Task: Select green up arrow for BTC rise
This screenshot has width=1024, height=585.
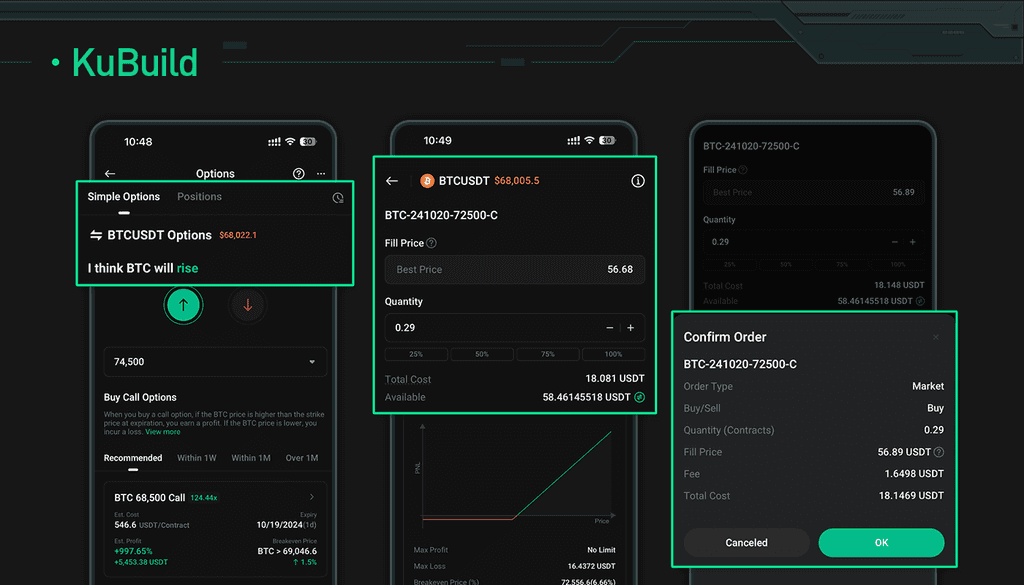Action: click(183, 305)
